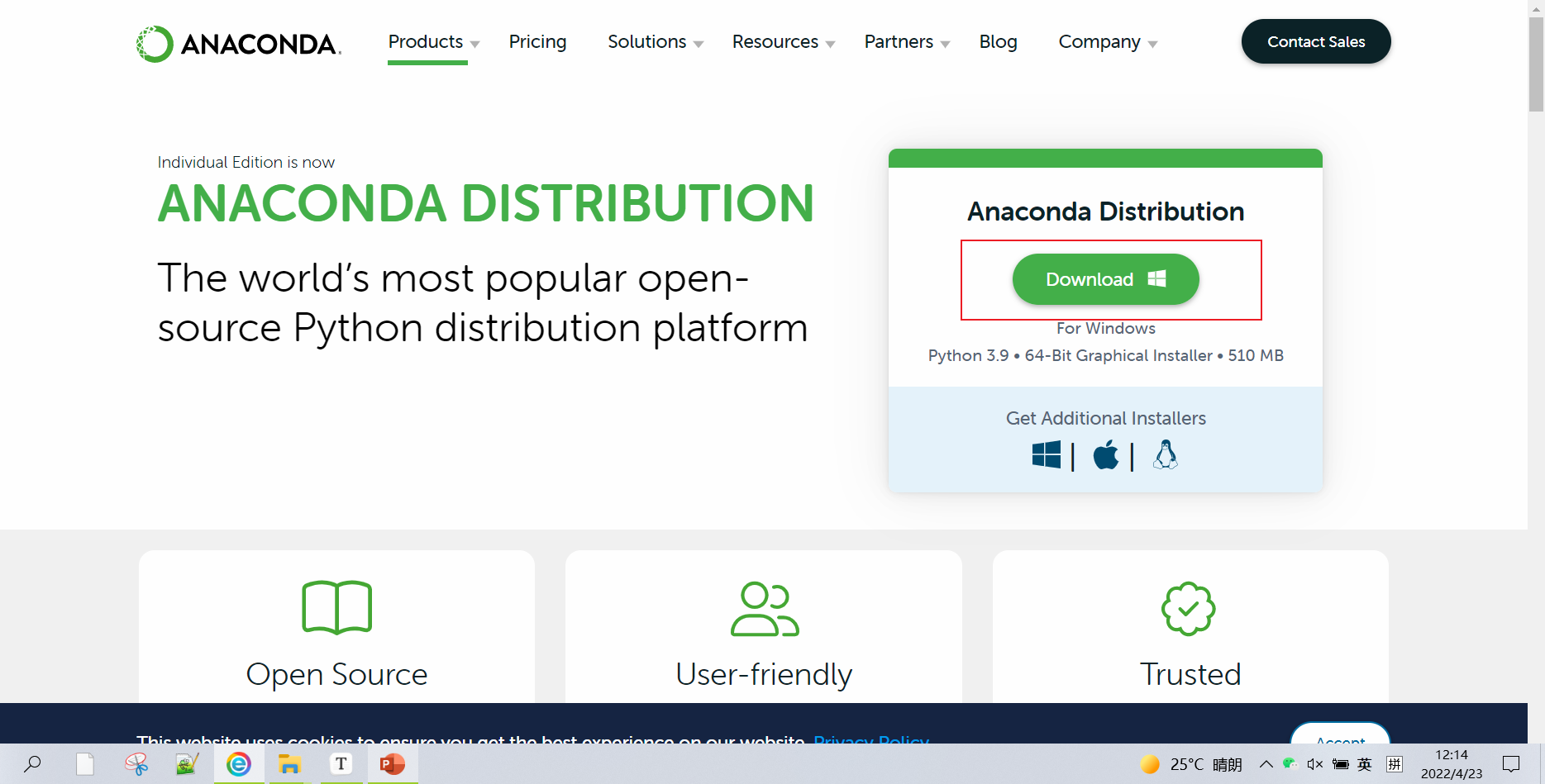Switch to PowerPoint in taskbar
This screenshot has width=1545, height=784.
(392, 764)
